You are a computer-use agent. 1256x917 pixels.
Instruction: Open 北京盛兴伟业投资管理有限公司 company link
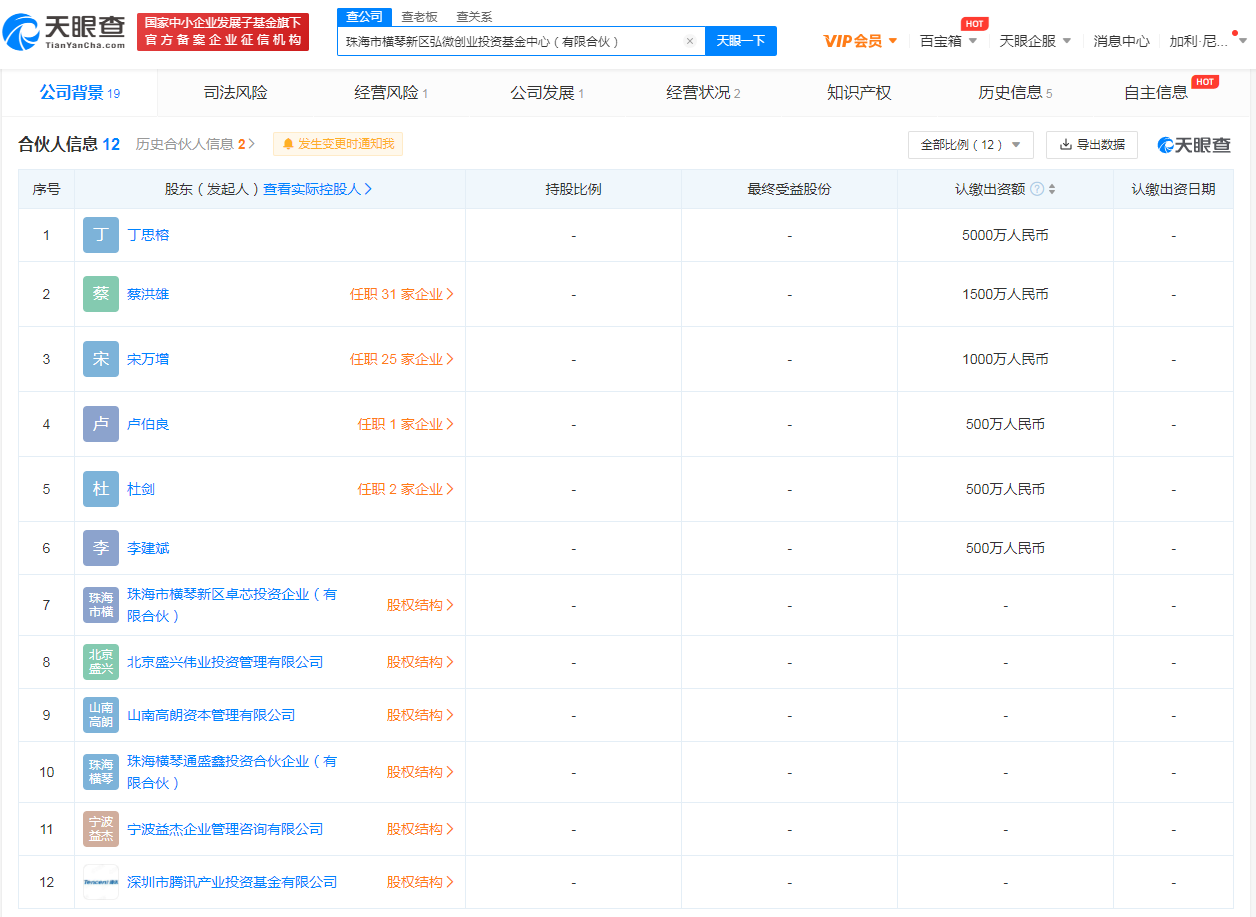tap(225, 662)
